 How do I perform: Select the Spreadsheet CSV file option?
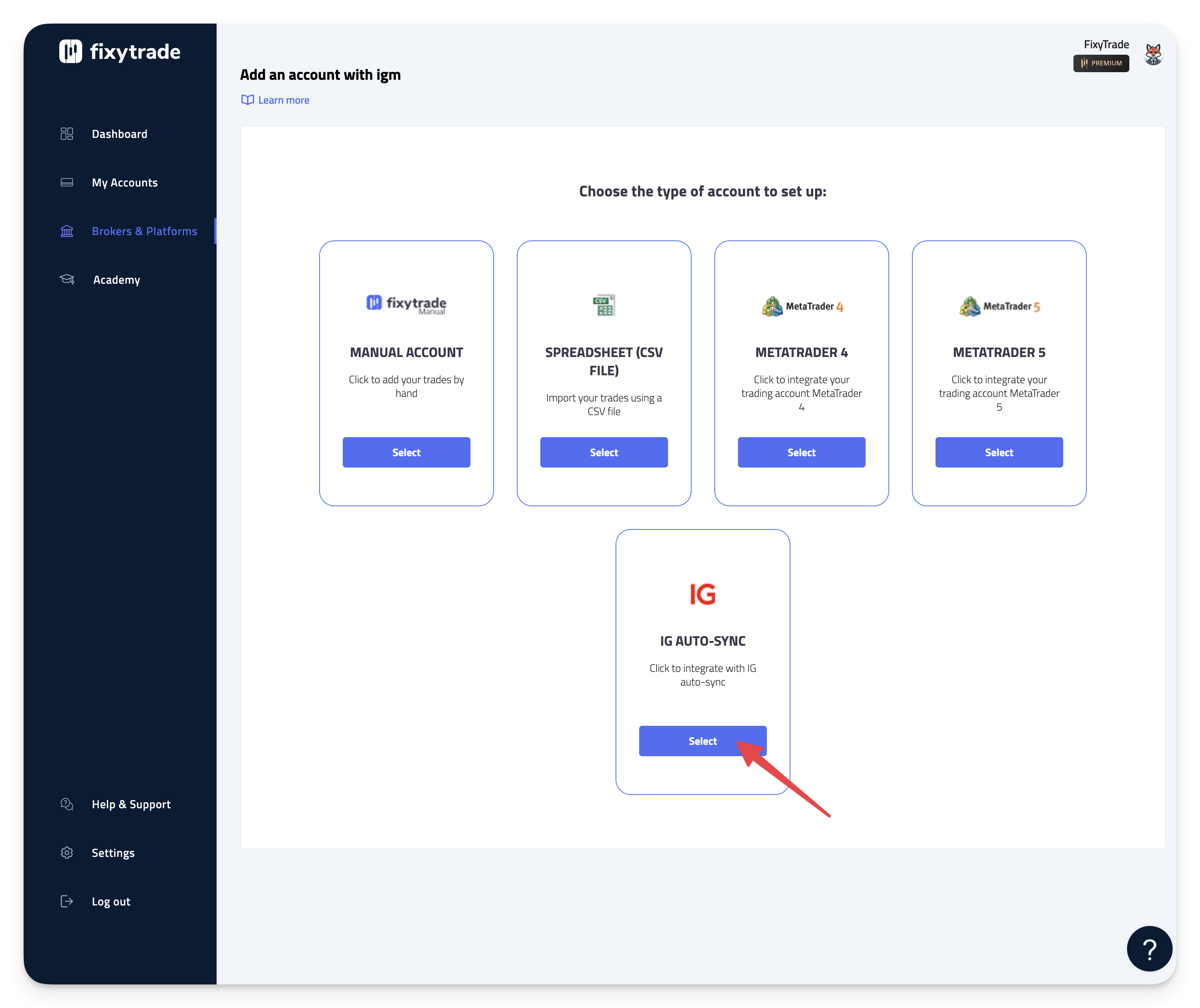(x=604, y=453)
